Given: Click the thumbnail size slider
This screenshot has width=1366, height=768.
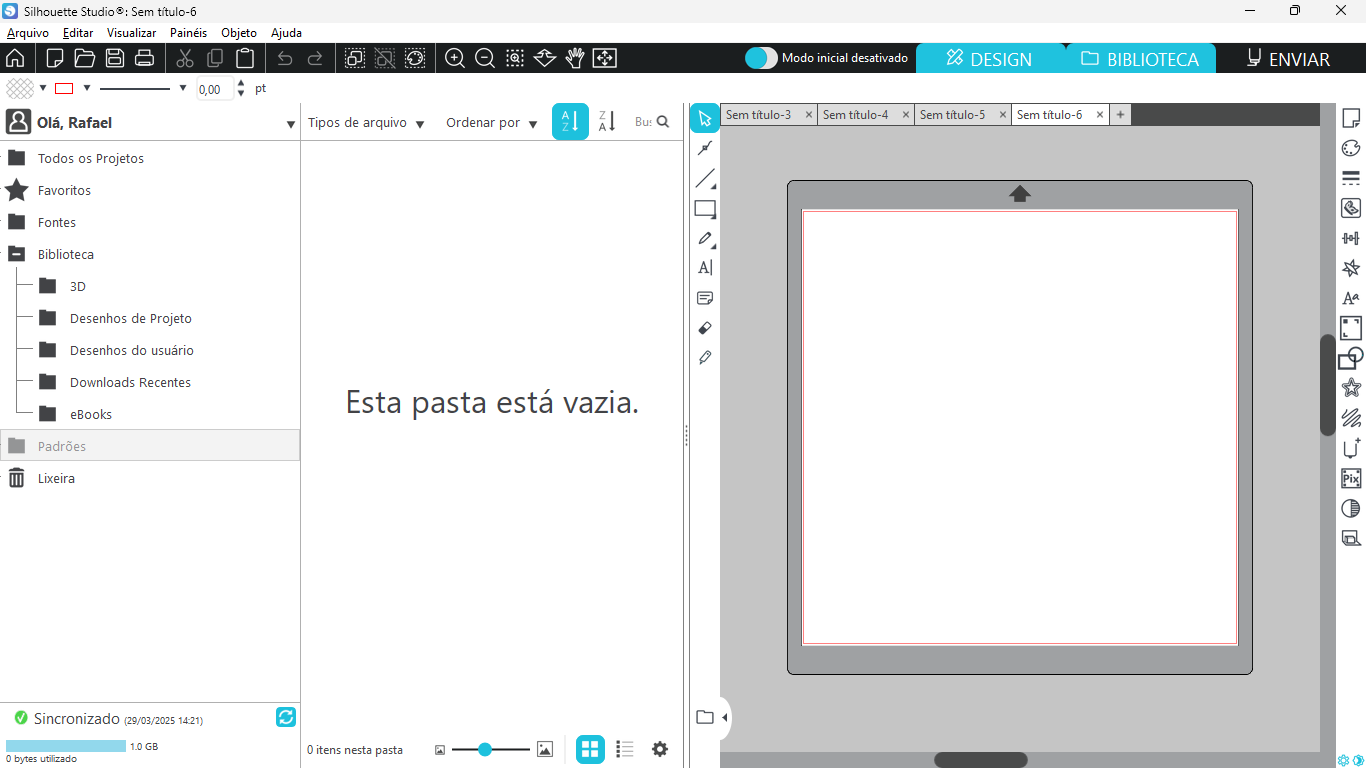Looking at the screenshot, I should [486, 749].
